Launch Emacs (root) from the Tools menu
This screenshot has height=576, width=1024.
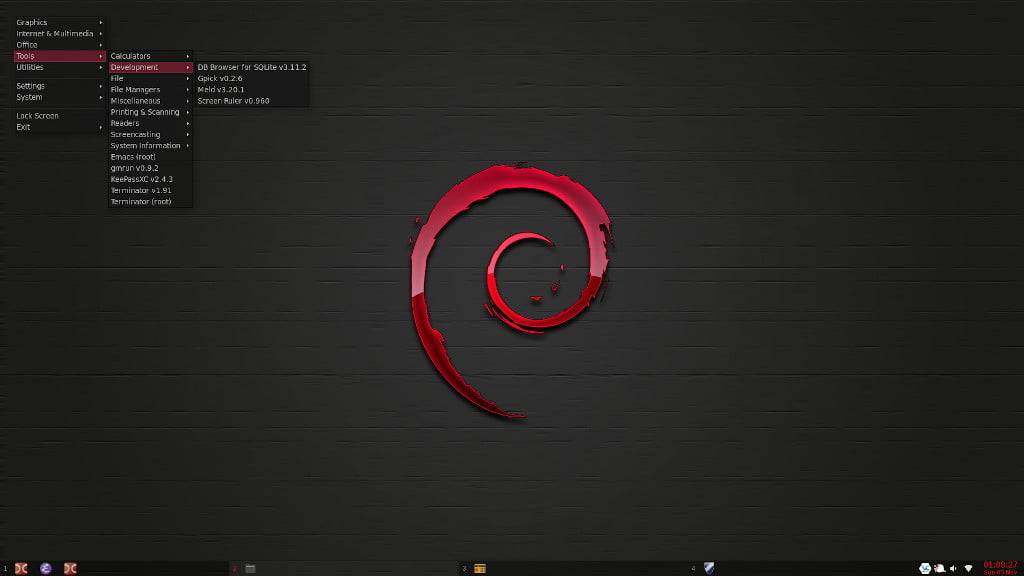click(150, 157)
